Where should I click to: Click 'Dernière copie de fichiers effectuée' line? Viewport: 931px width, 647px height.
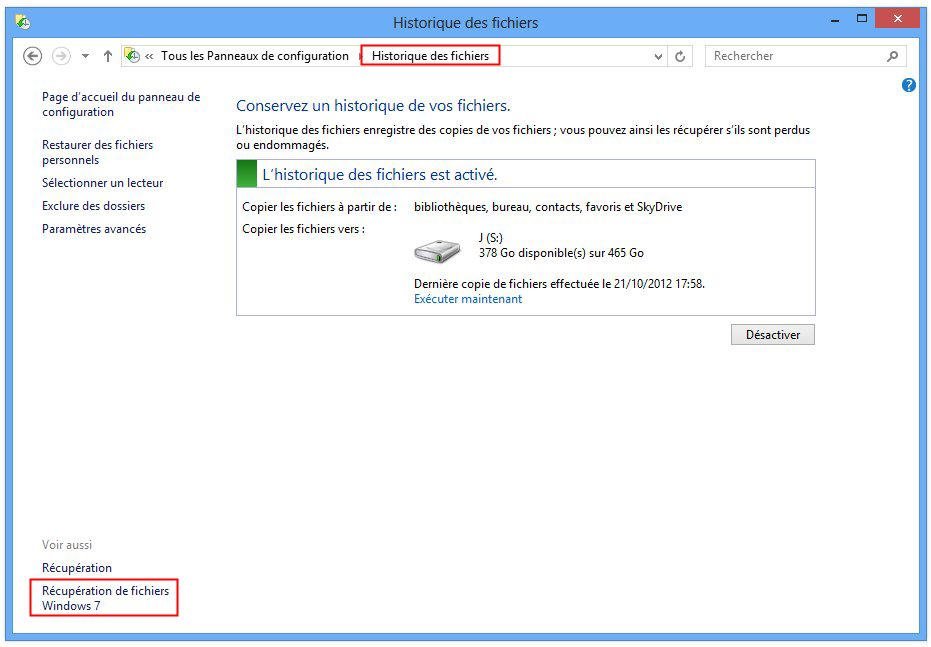(x=559, y=284)
